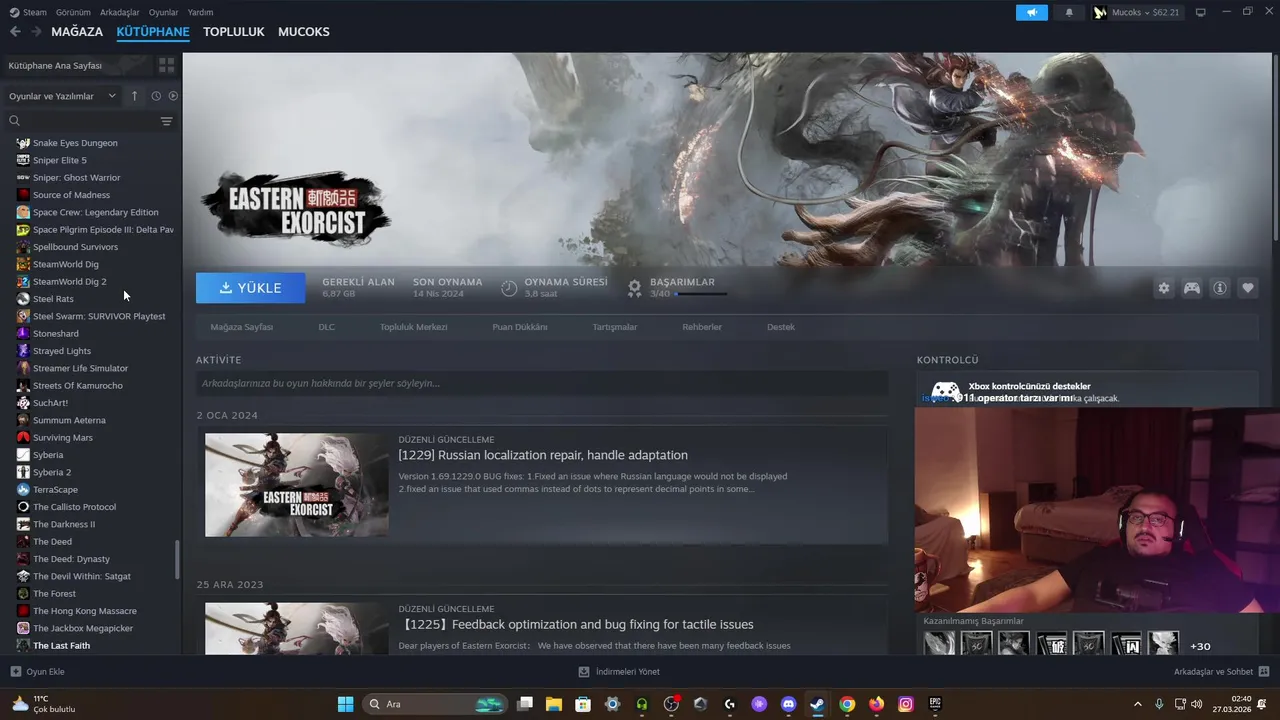Open the Yardım menu

pyautogui.click(x=200, y=12)
